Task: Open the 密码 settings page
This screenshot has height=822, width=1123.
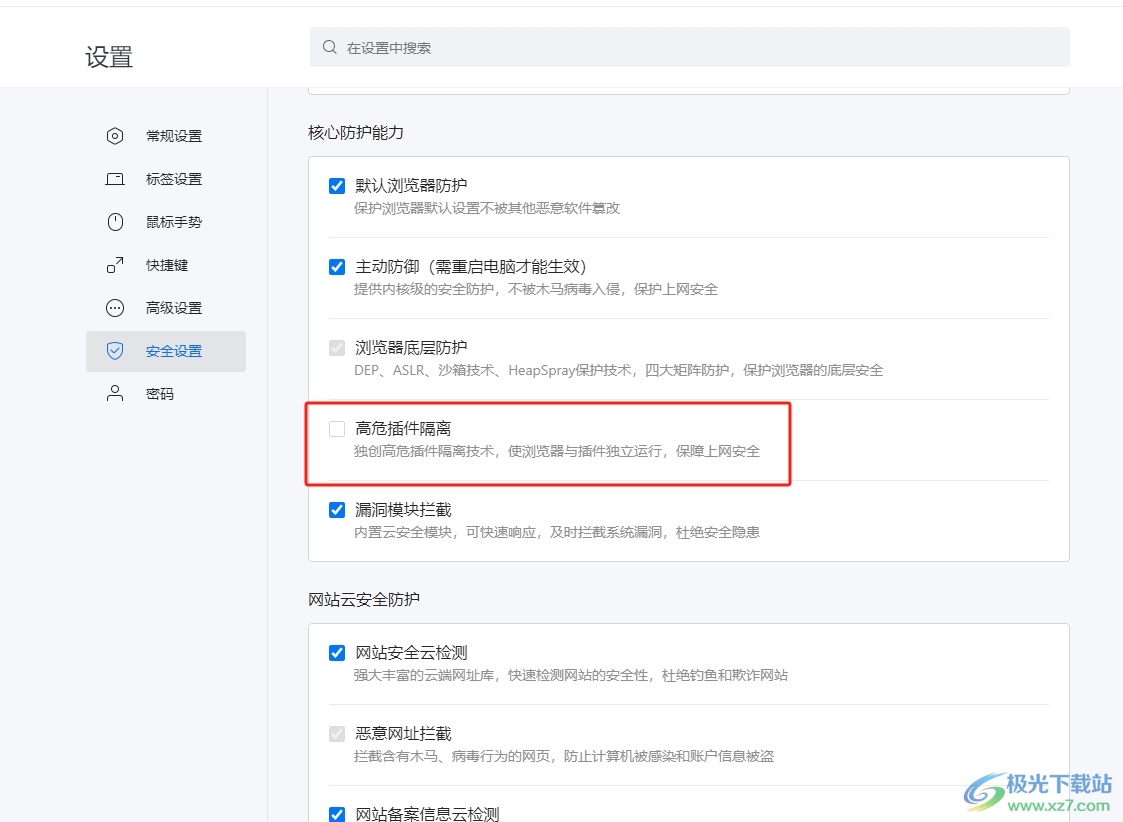Action: tap(165, 394)
